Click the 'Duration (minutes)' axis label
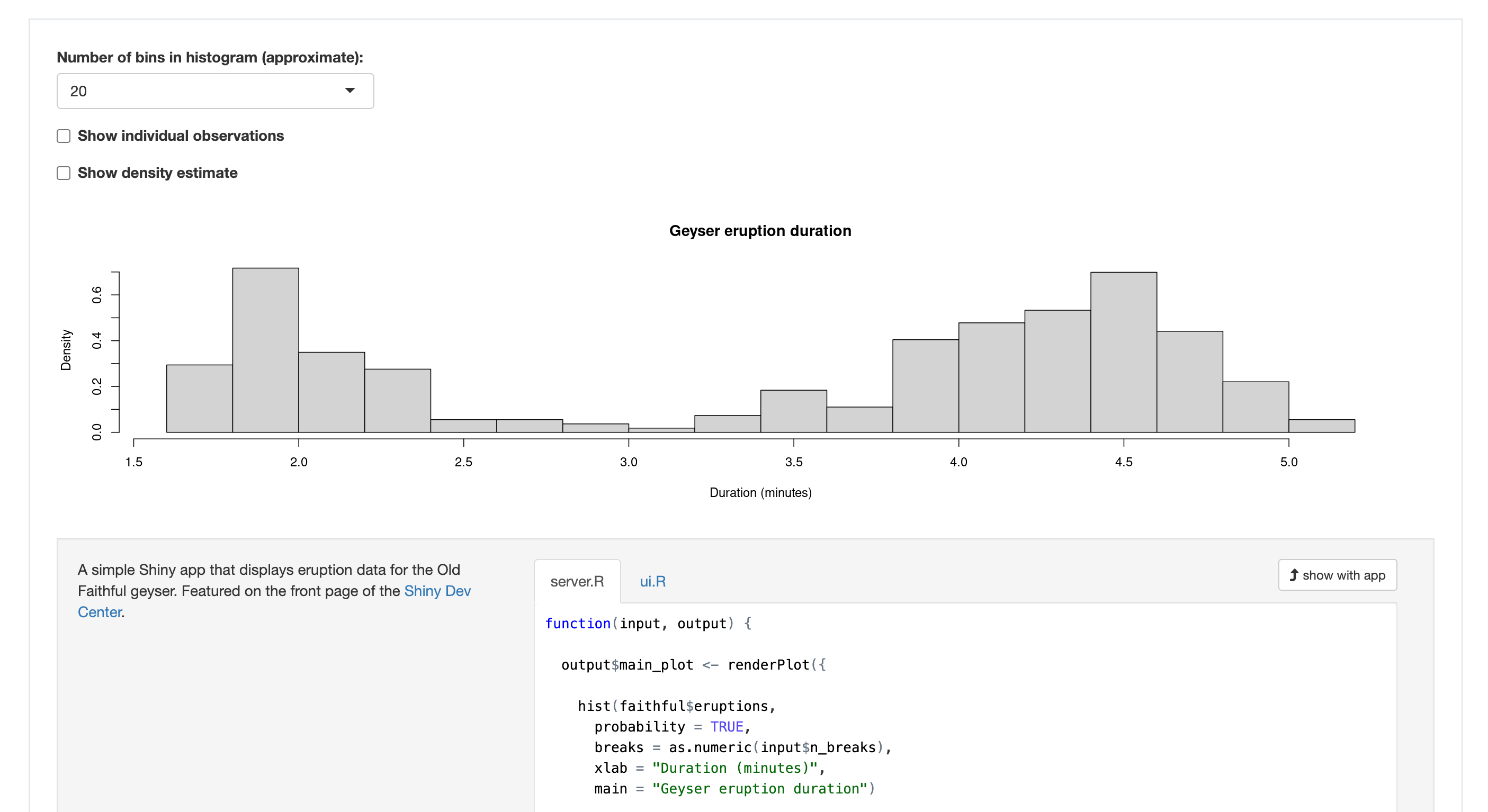The image size is (1488, 812). coord(760,493)
